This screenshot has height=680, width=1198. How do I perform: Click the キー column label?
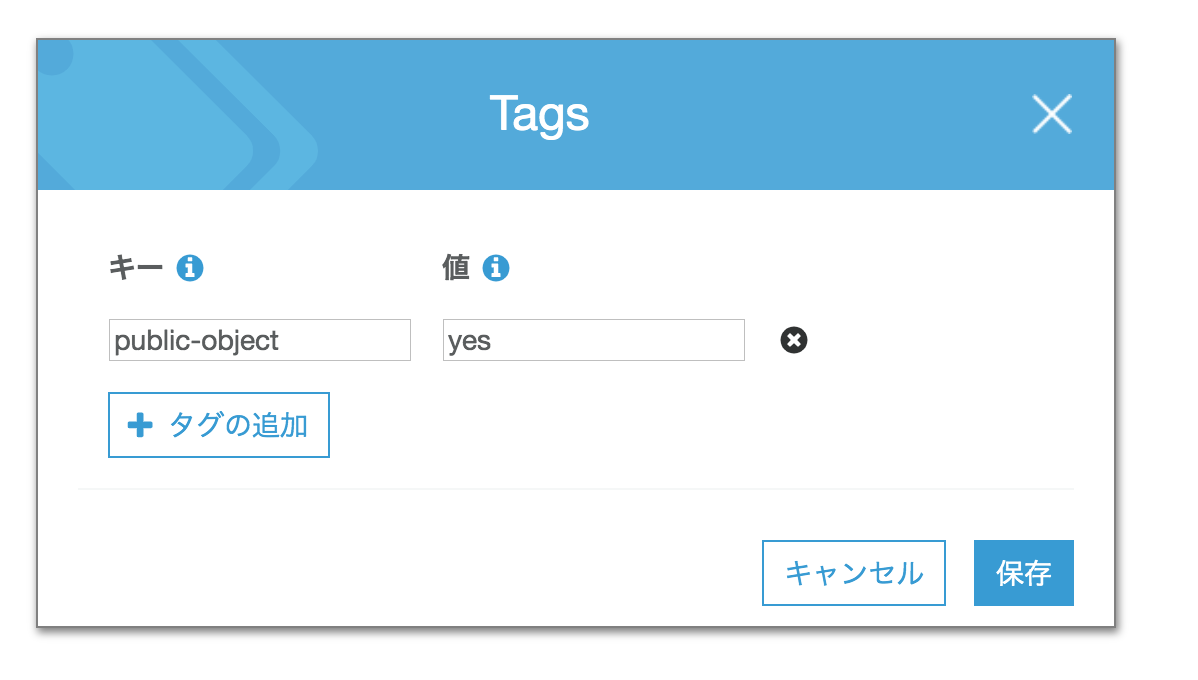click(135, 268)
